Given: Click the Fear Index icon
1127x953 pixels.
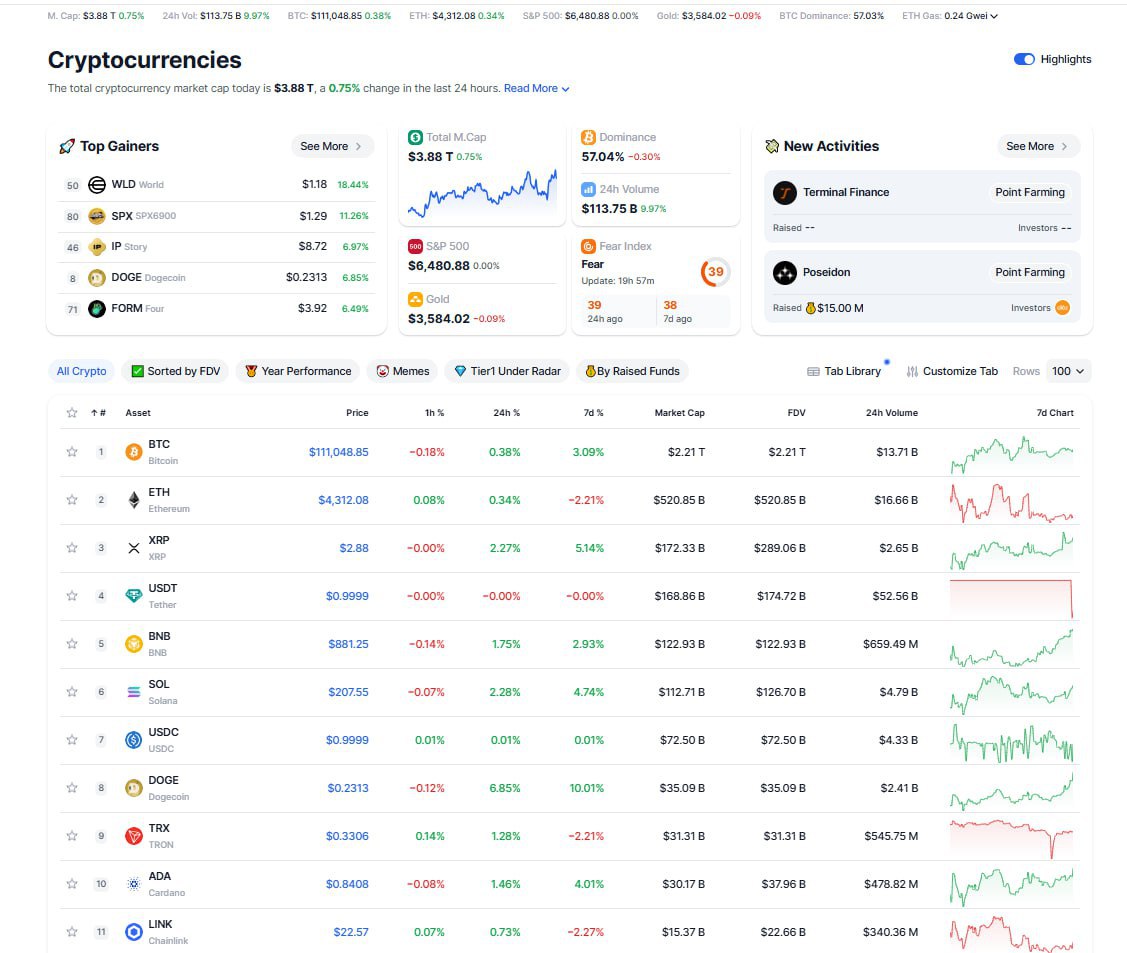Looking at the screenshot, I should point(588,246).
